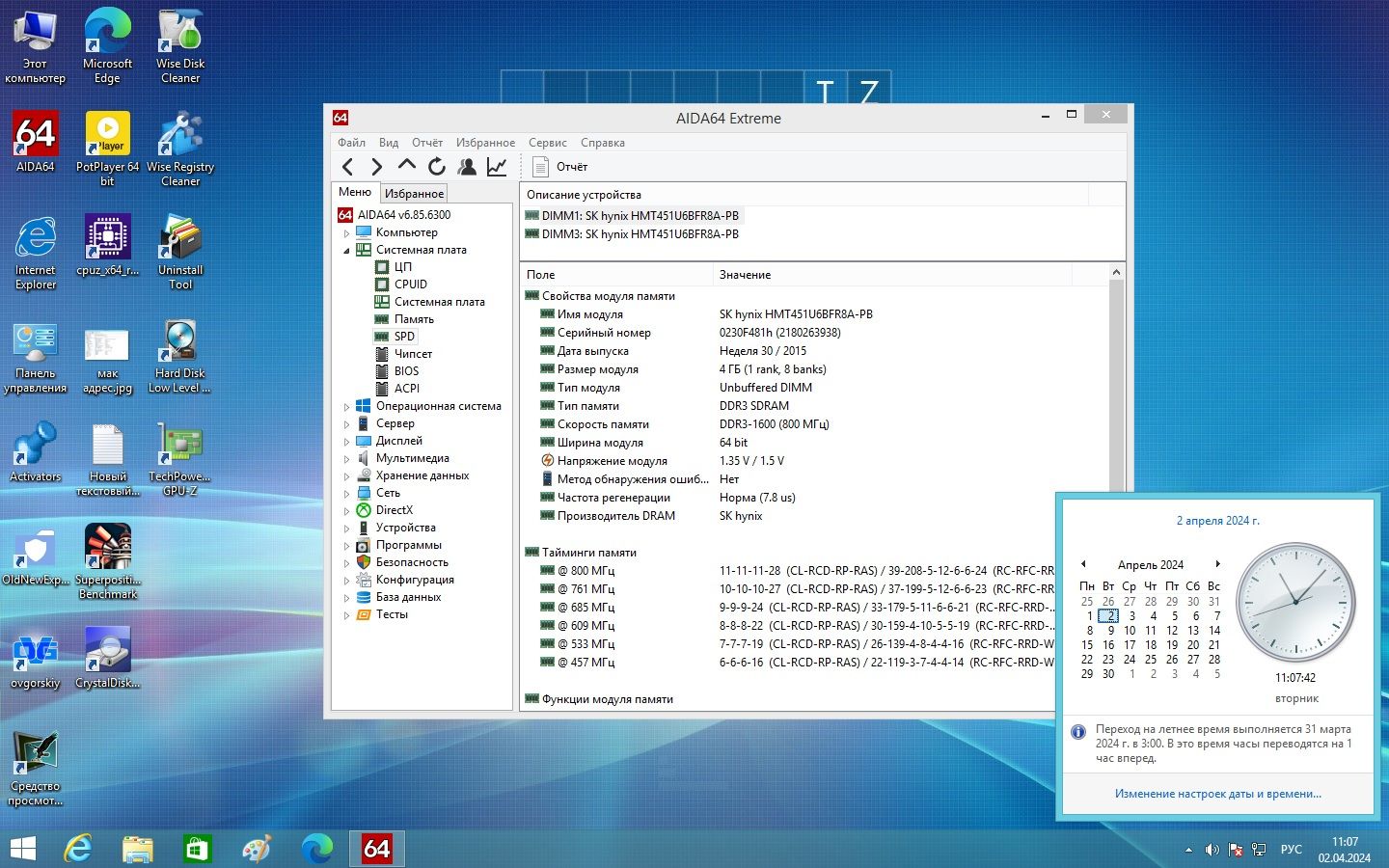
Task: Refresh the AIDA64 page
Action: coord(437,167)
